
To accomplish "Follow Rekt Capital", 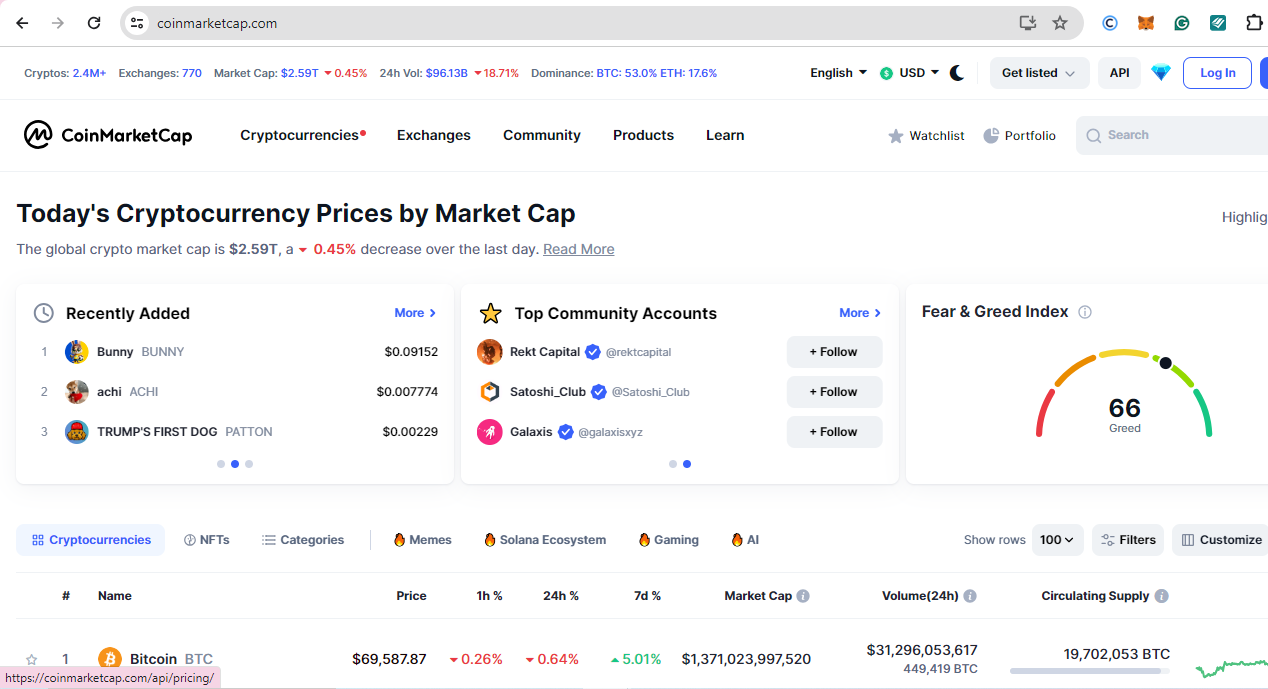I will point(835,352).
